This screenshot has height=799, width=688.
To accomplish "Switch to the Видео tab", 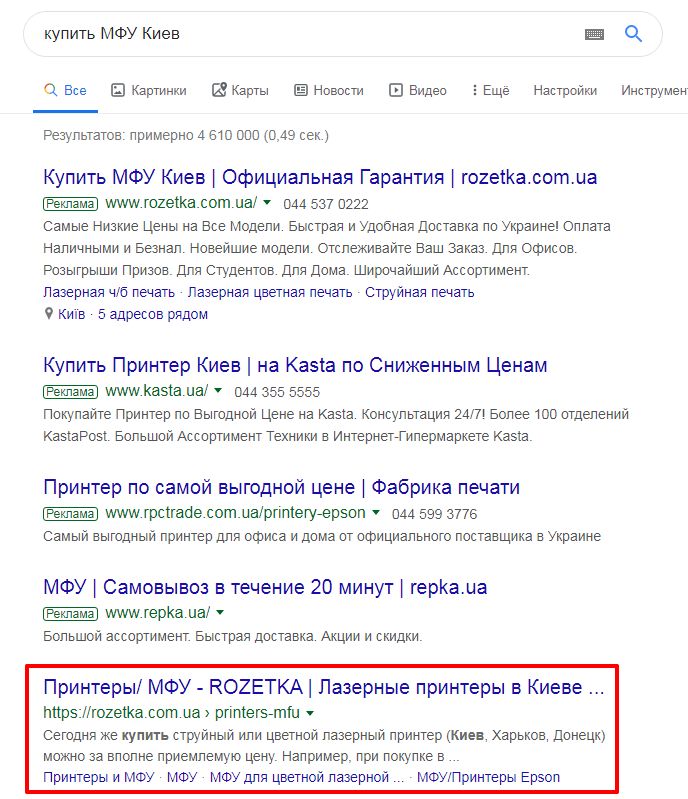I will (x=418, y=91).
